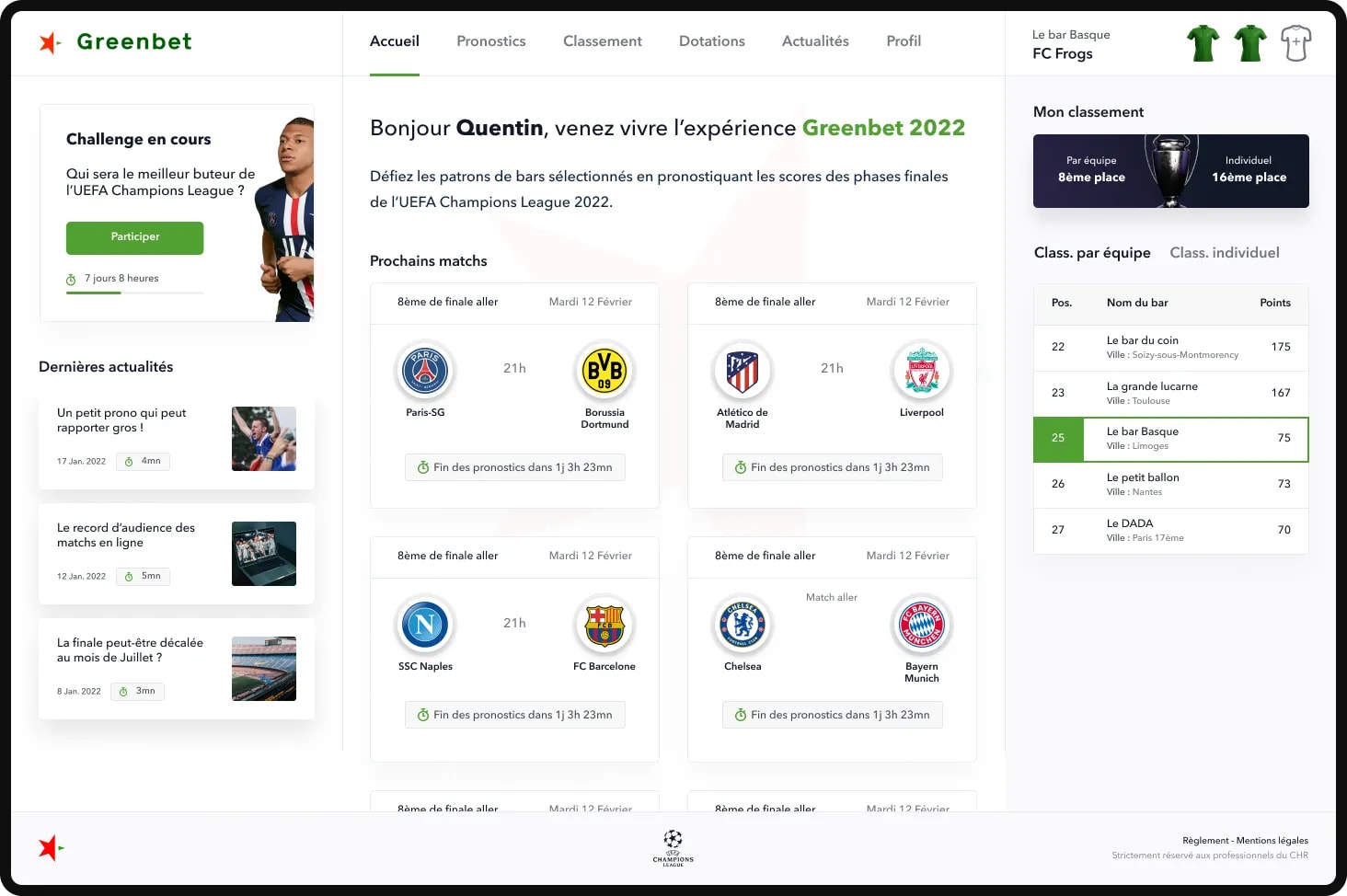Click the clock icon next to 4mn

(x=129, y=461)
